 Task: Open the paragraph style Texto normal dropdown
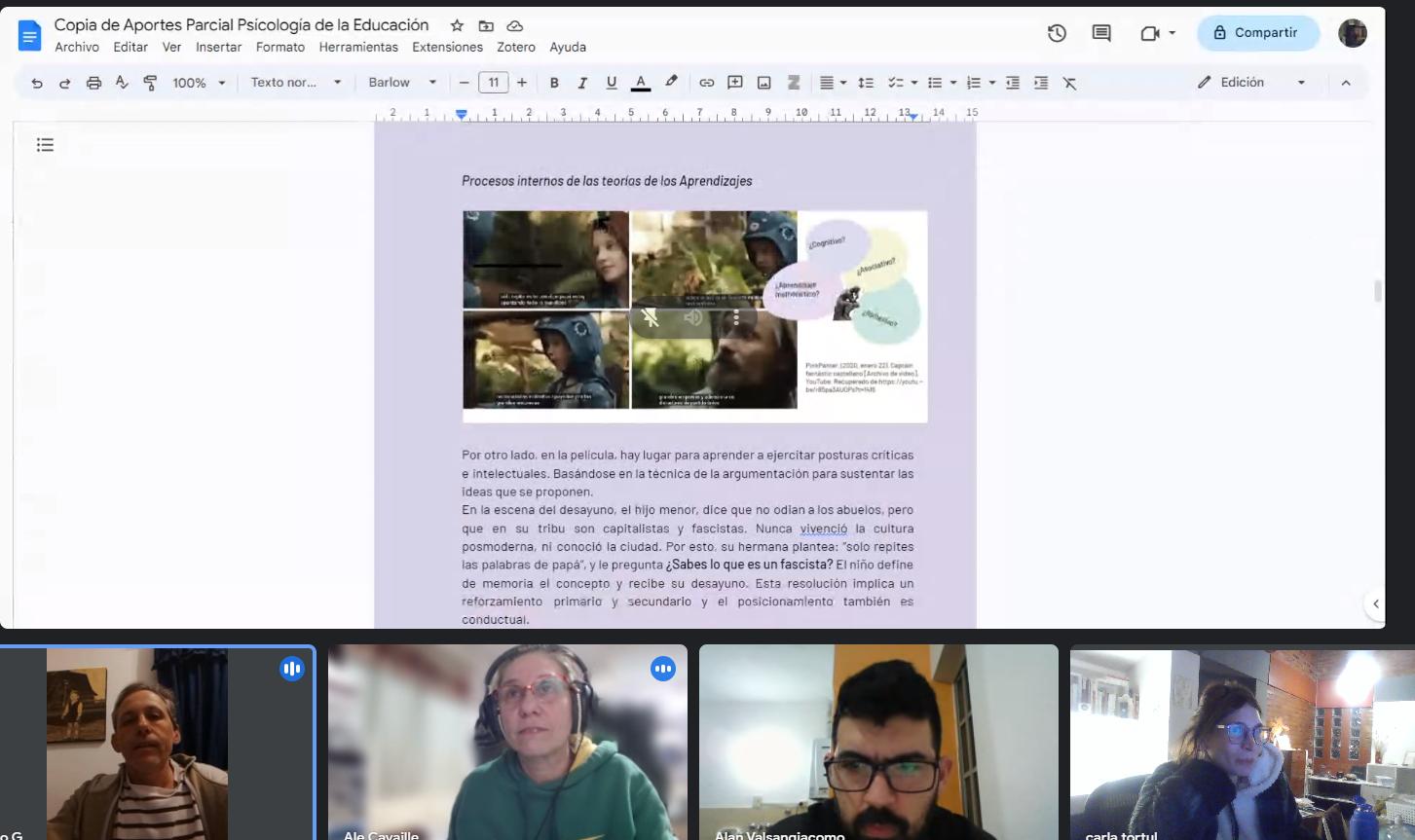pyautogui.click(x=296, y=83)
